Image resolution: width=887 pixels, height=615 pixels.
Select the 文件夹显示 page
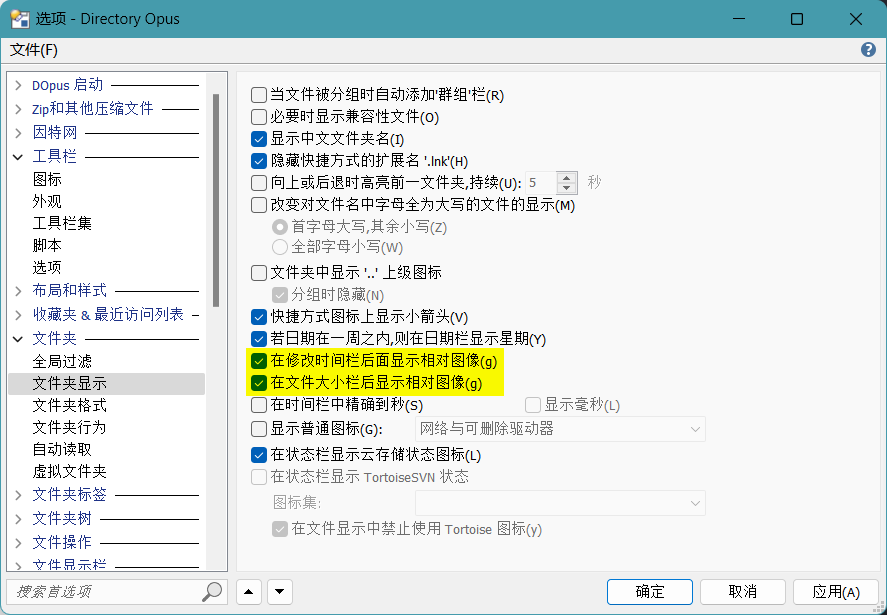coord(106,384)
